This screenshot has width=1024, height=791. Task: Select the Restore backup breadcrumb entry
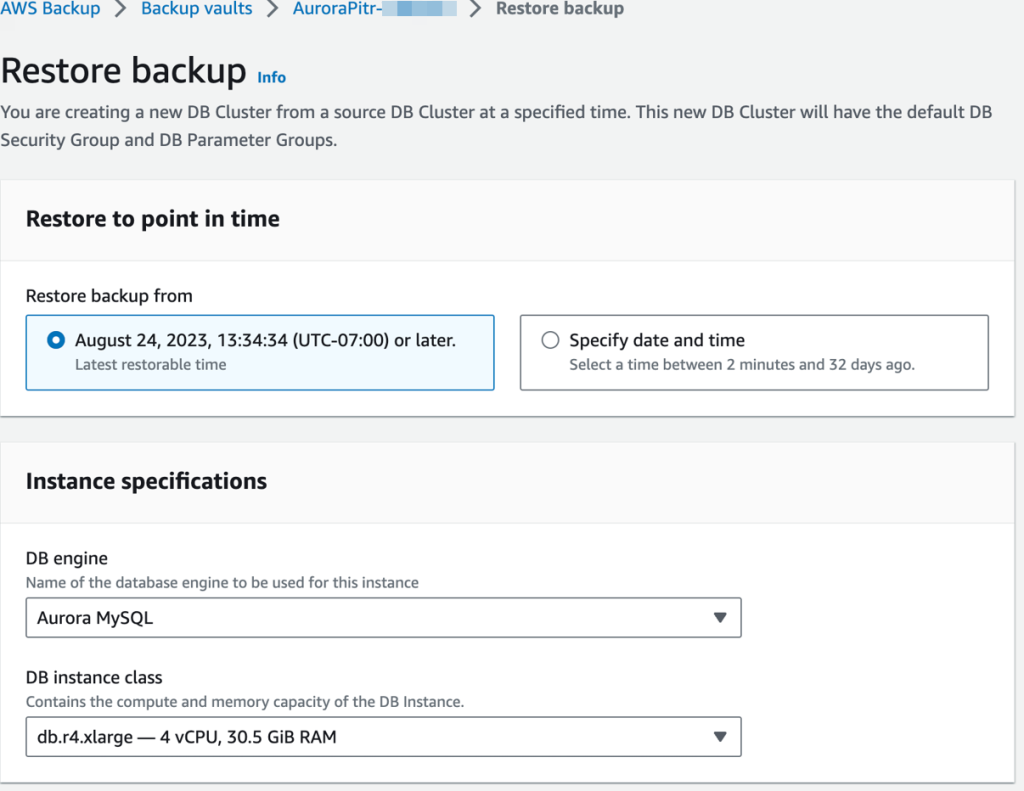559,9
